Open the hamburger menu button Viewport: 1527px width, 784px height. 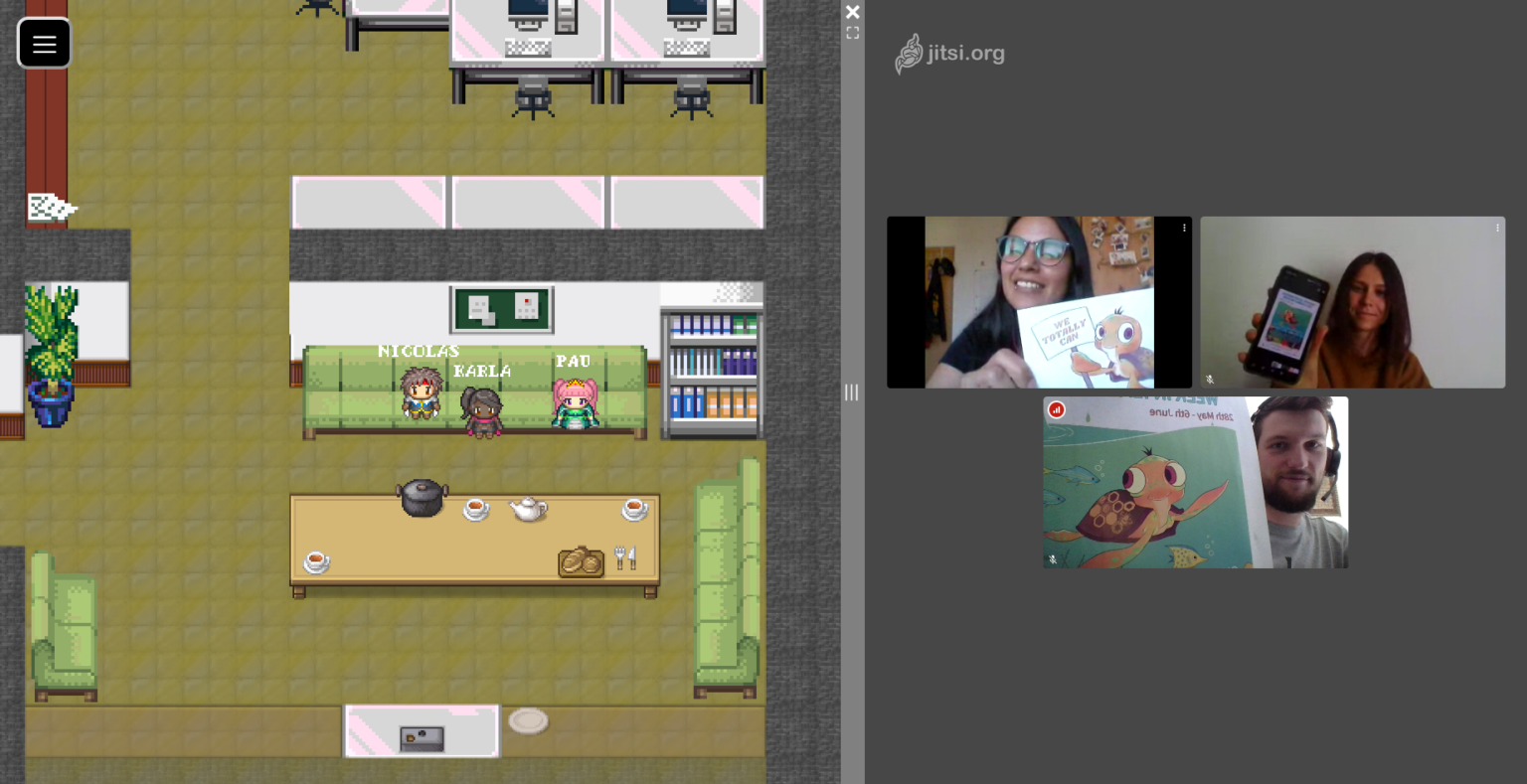point(45,44)
